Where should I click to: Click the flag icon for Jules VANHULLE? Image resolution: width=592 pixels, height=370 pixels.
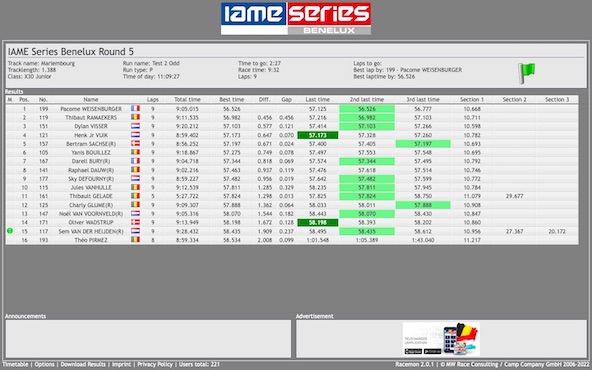135,187
